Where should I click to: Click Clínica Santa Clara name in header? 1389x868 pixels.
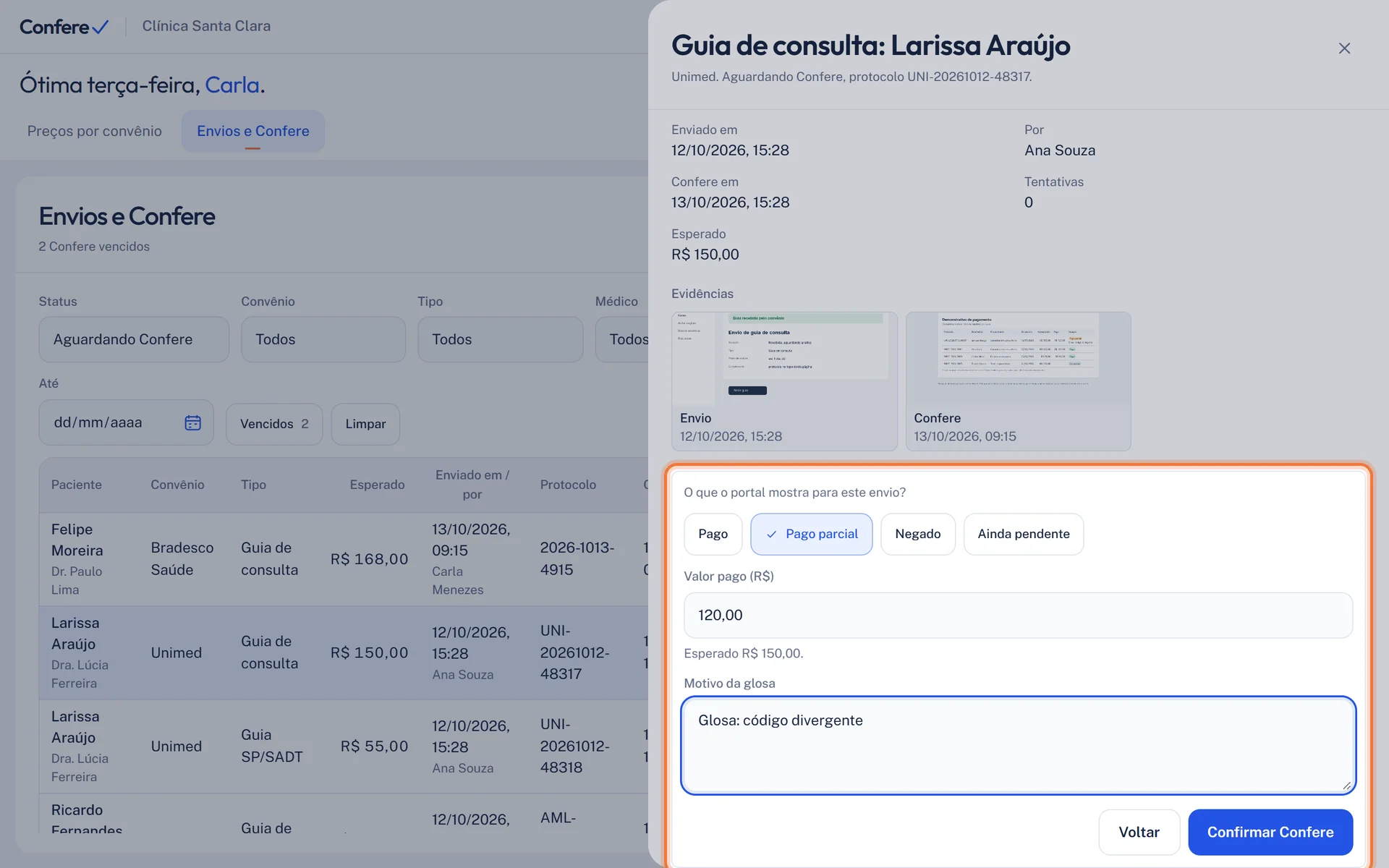[x=206, y=26]
